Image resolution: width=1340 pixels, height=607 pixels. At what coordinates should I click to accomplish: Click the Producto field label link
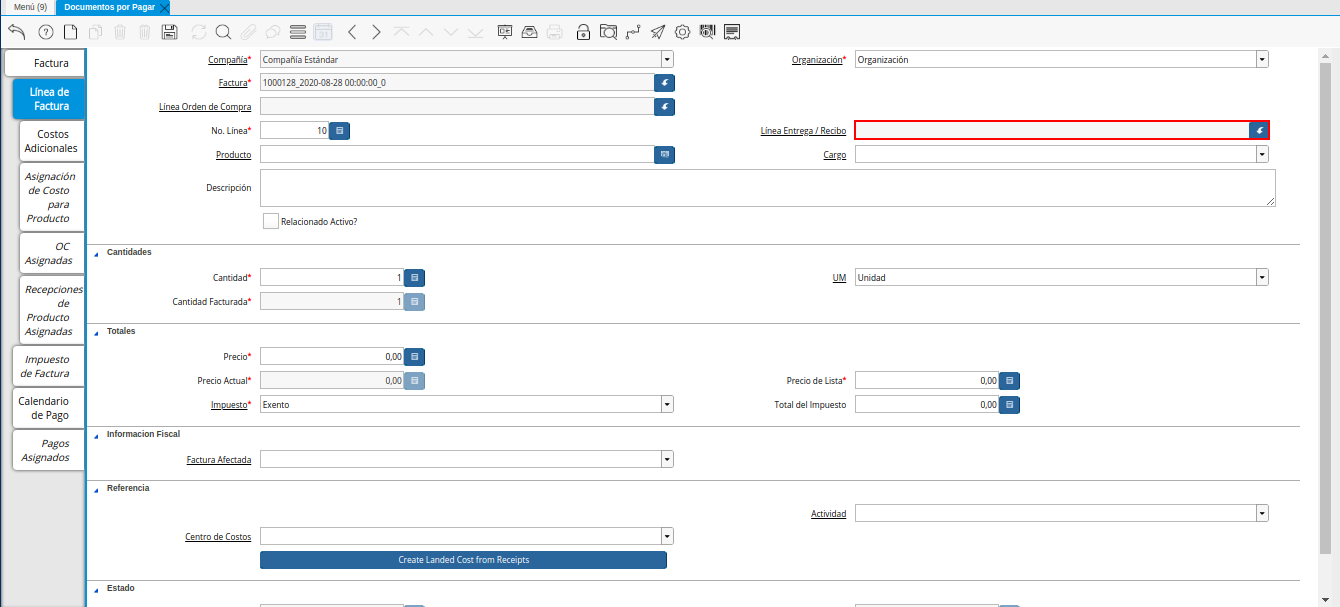point(233,155)
